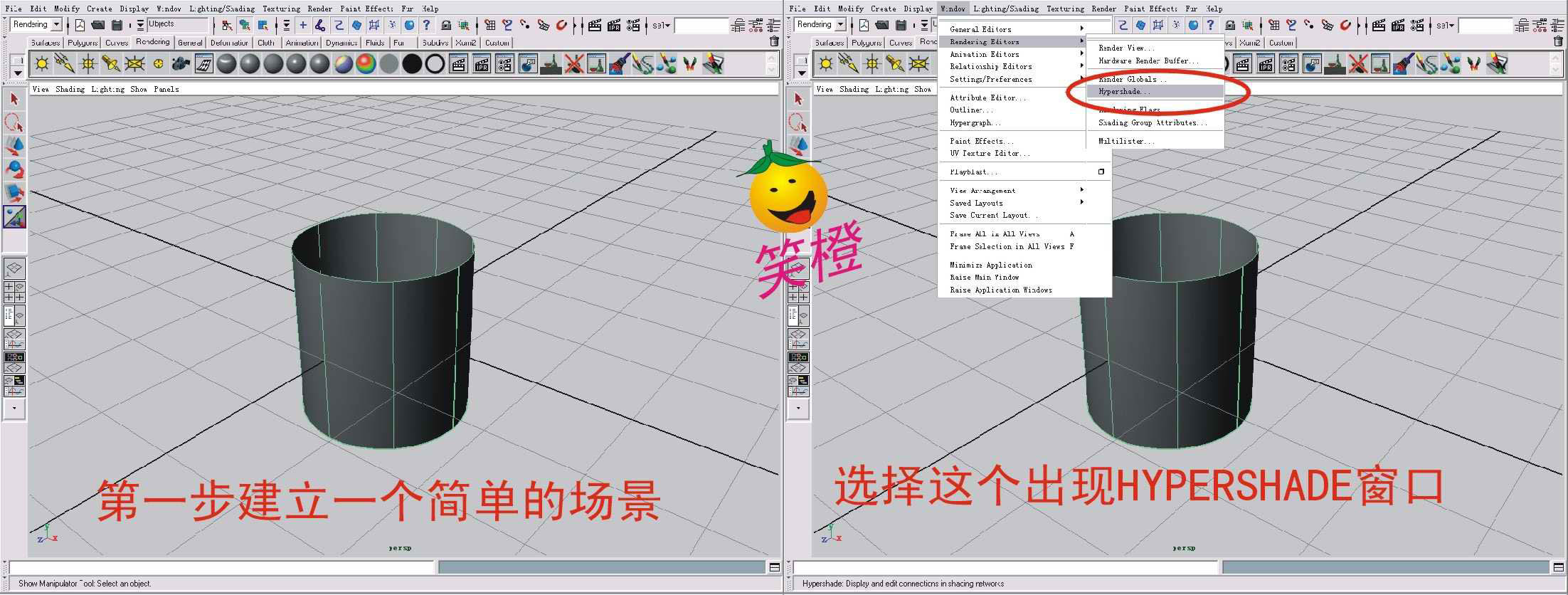Switch to single perspective layout, left window
The height and width of the screenshot is (595, 1568).
(x=14, y=268)
